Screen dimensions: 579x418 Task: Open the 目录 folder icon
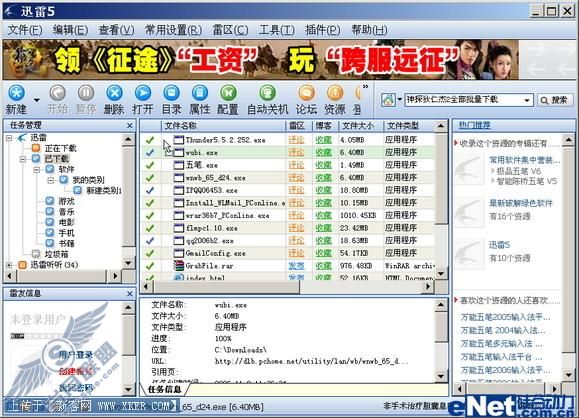click(x=171, y=93)
